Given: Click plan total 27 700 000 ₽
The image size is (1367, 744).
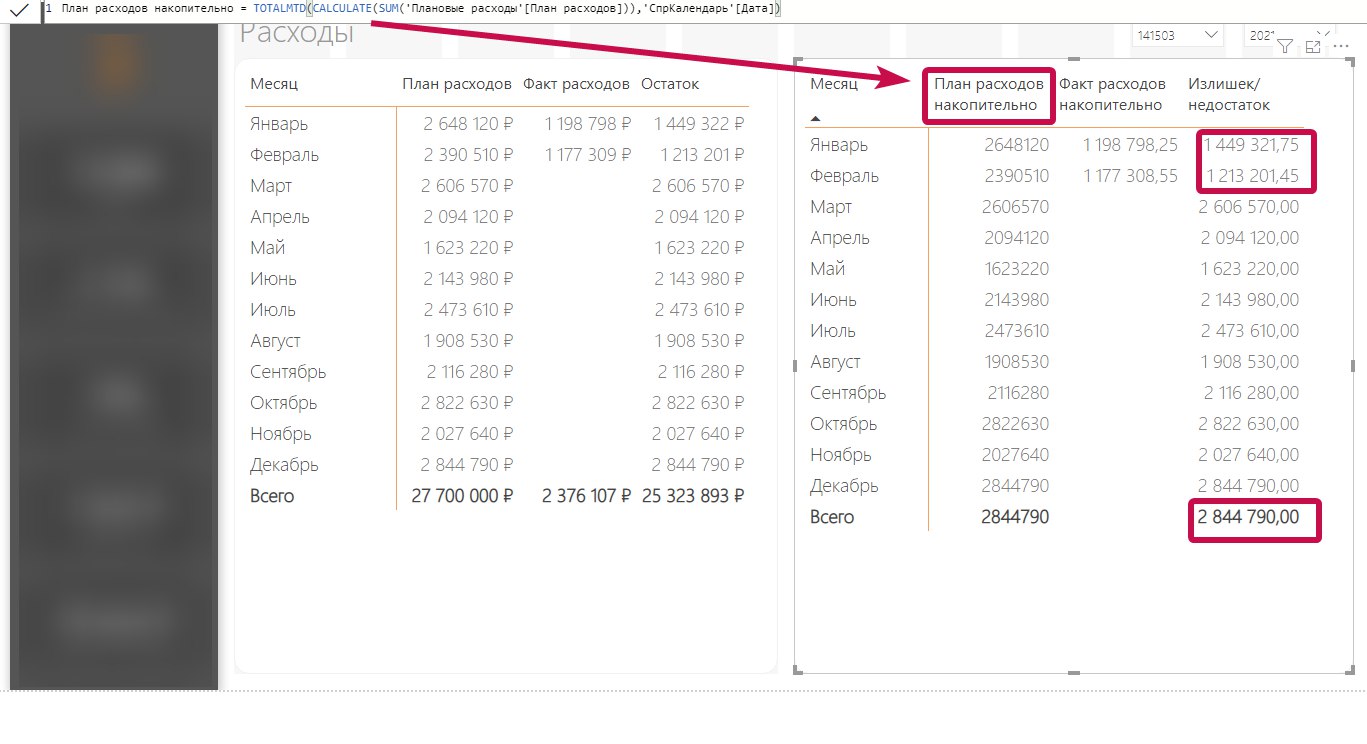Looking at the screenshot, I should pos(462,496).
